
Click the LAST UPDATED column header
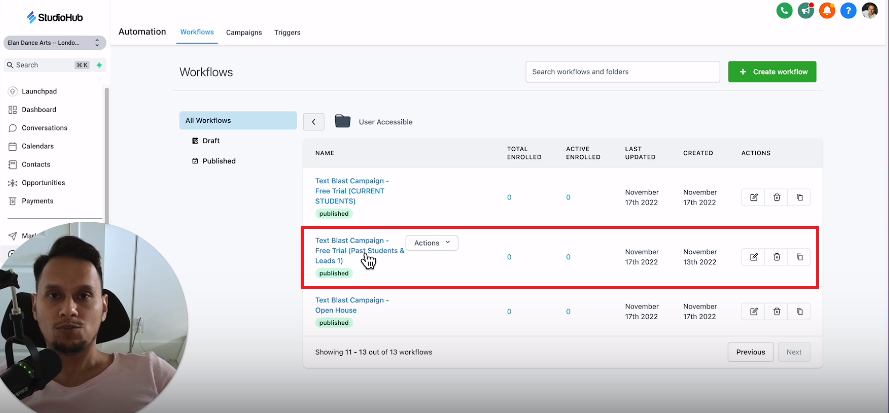640,153
